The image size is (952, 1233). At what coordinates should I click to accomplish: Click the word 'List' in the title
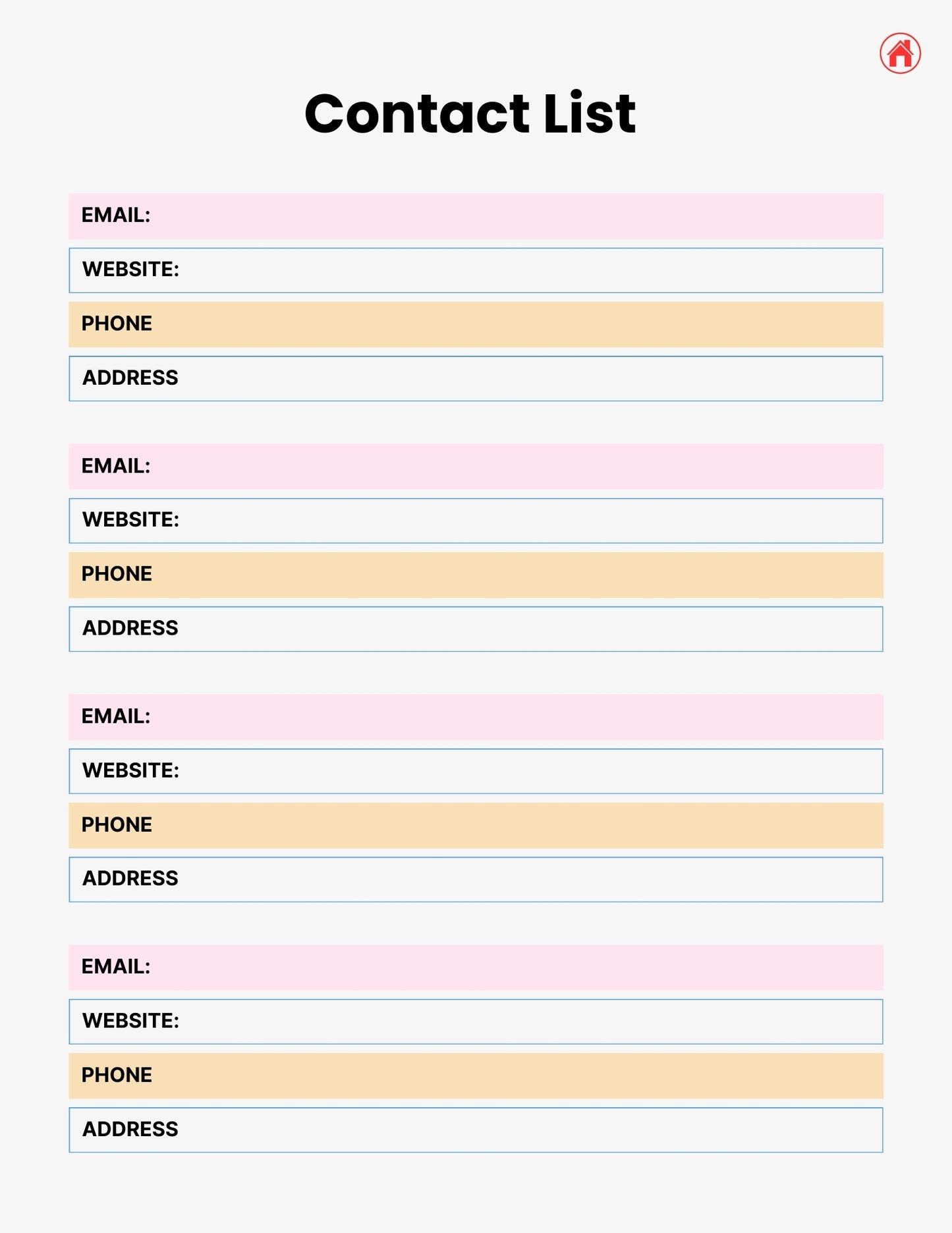[x=589, y=113]
